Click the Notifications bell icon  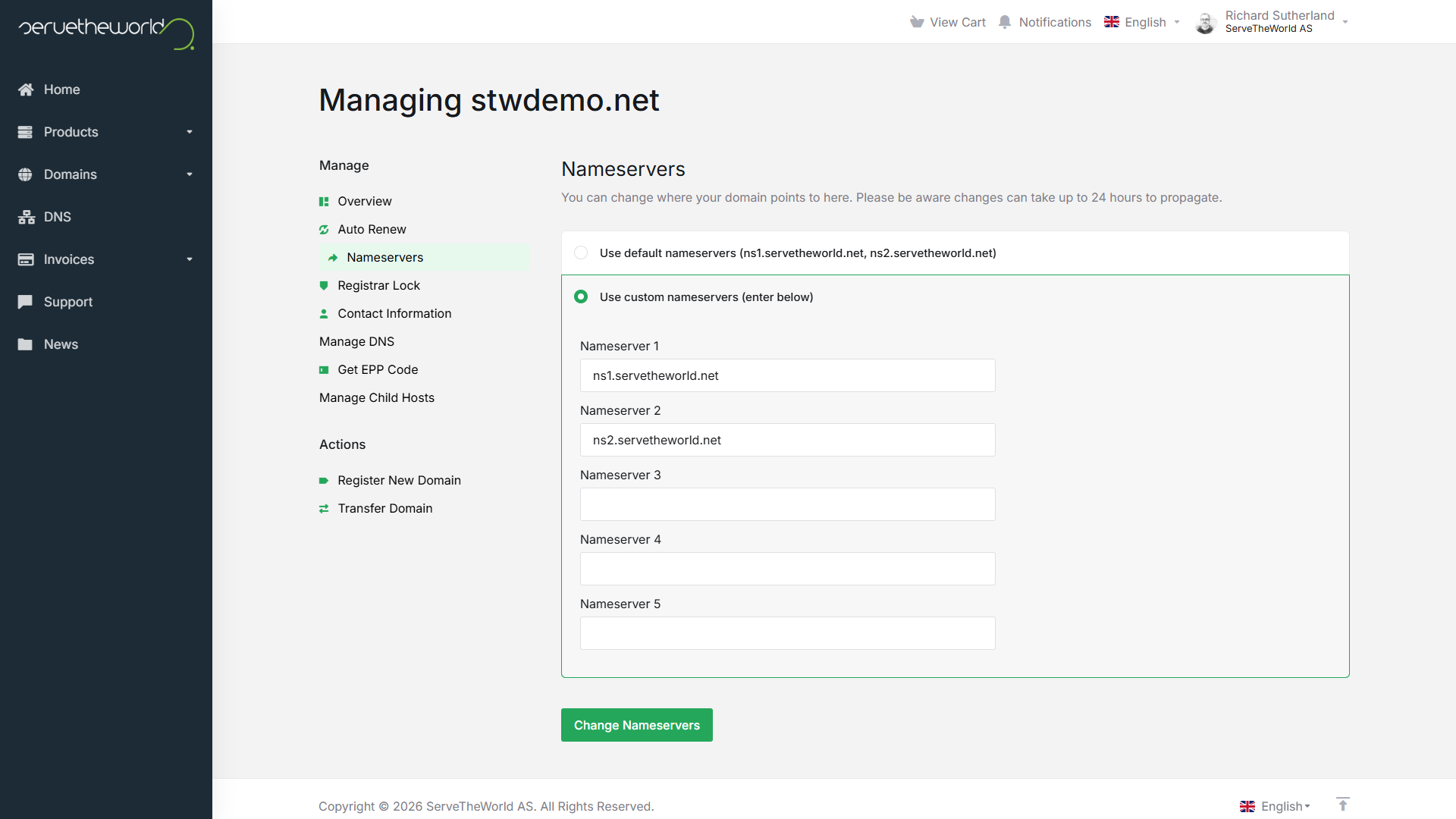pyautogui.click(x=1005, y=22)
